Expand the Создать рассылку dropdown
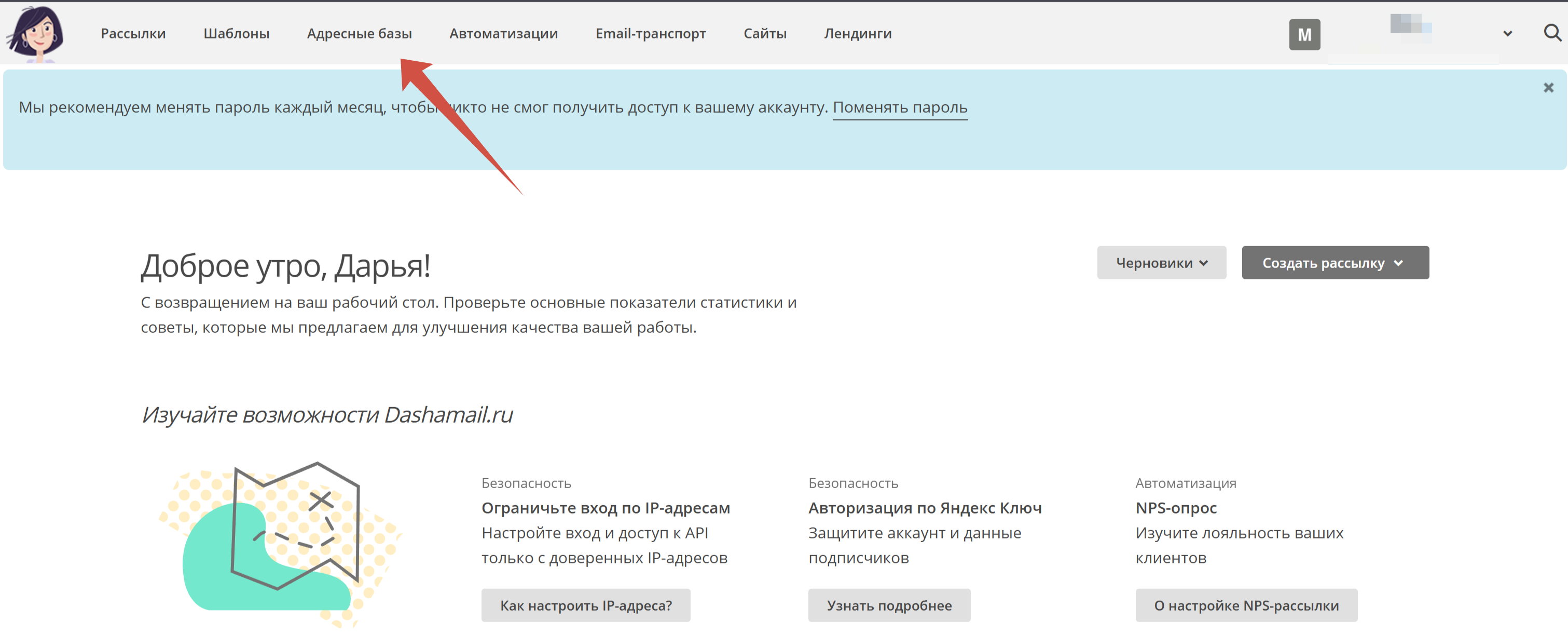This screenshot has width=1568, height=635. [1335, 263]
